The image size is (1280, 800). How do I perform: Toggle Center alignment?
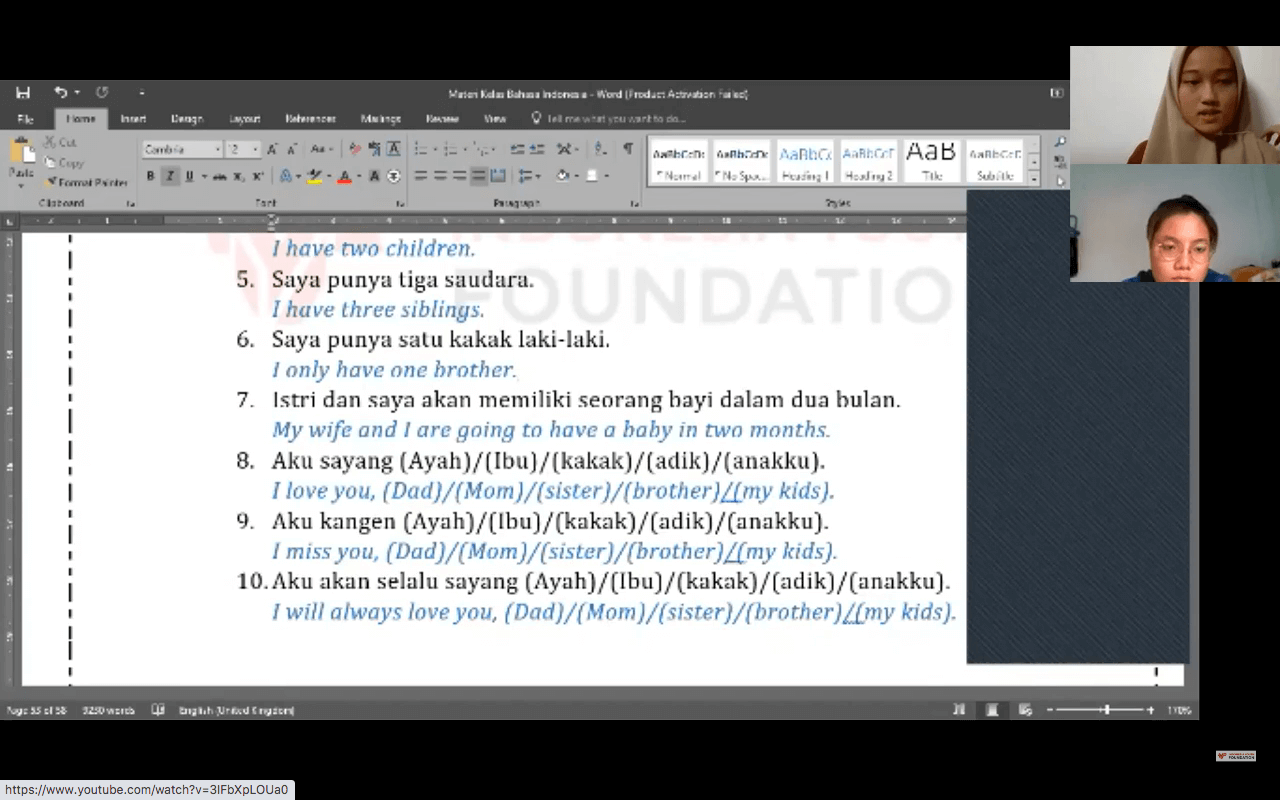coord(440,176)
